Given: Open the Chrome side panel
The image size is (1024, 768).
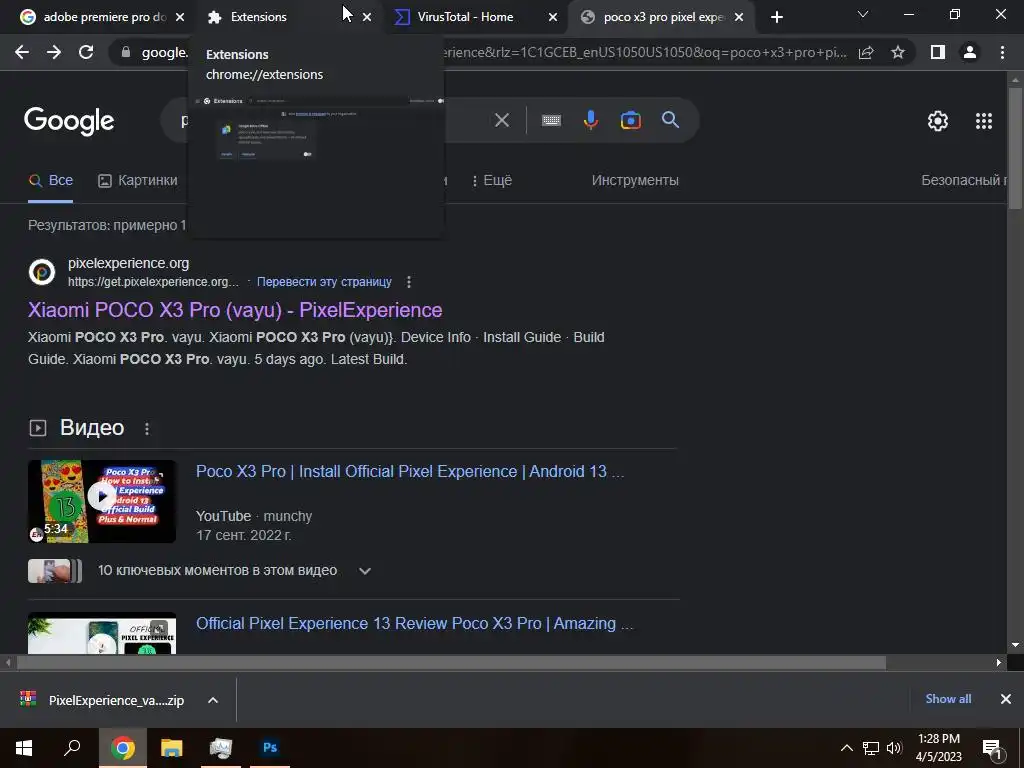Looking at the screenshot, I should [938, 52].
